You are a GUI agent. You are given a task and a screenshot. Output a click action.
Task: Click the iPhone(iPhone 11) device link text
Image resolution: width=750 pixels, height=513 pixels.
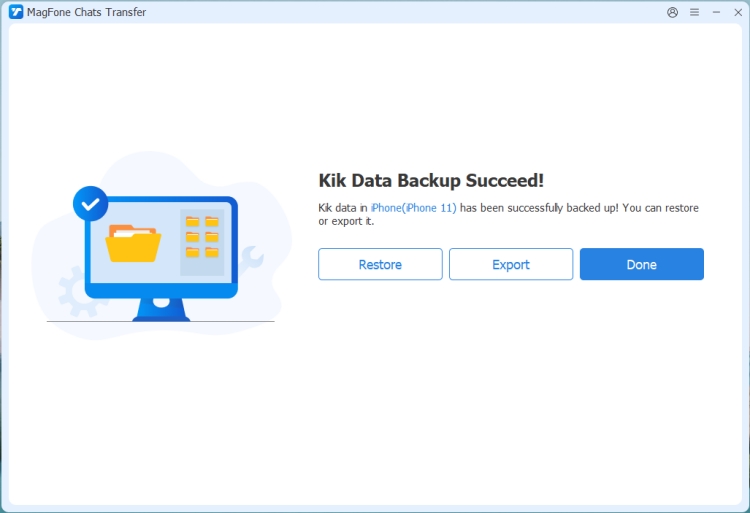point(414,208)
